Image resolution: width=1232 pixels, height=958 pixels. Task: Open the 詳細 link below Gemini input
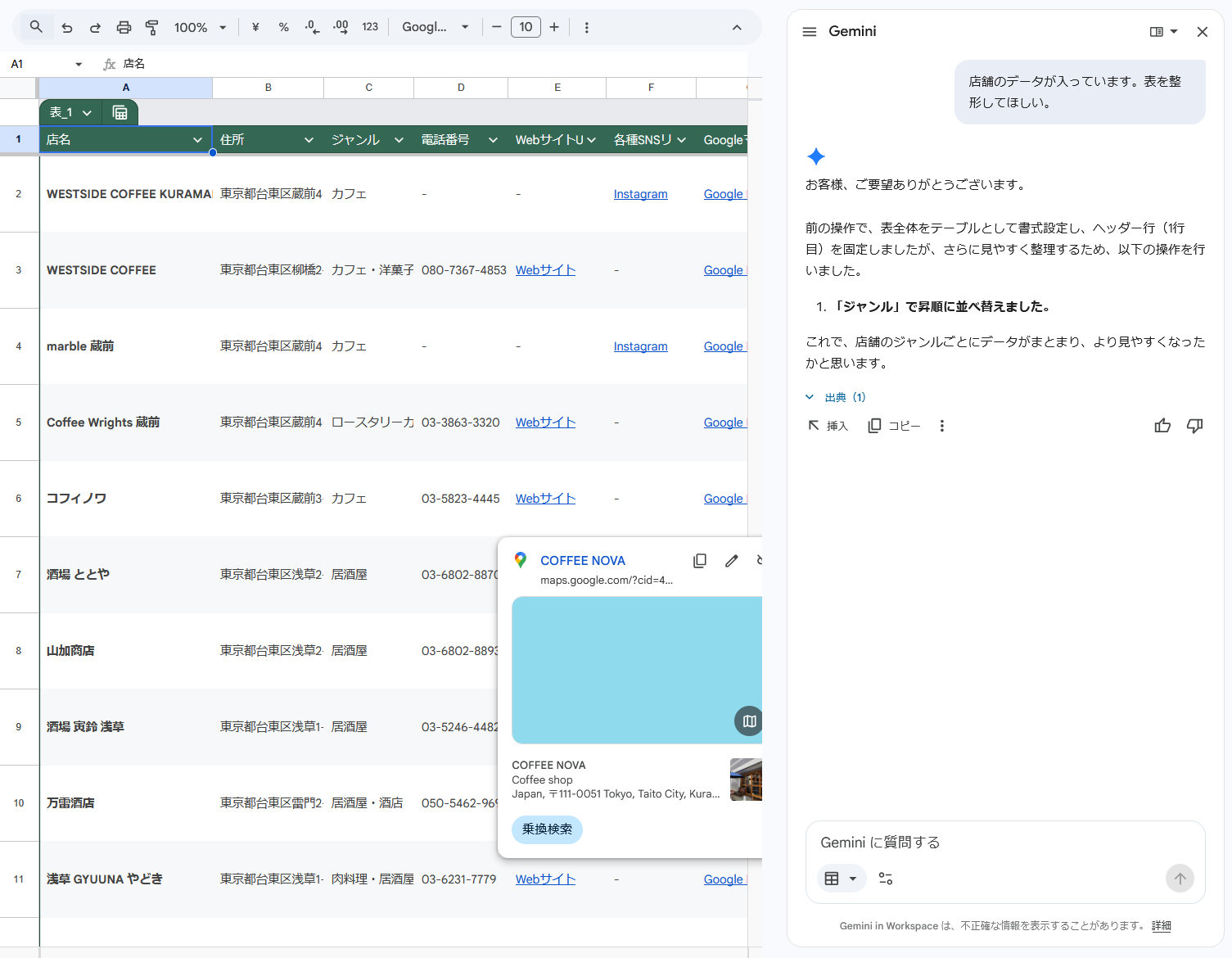pyautogui.click(x=1161, y=925)
